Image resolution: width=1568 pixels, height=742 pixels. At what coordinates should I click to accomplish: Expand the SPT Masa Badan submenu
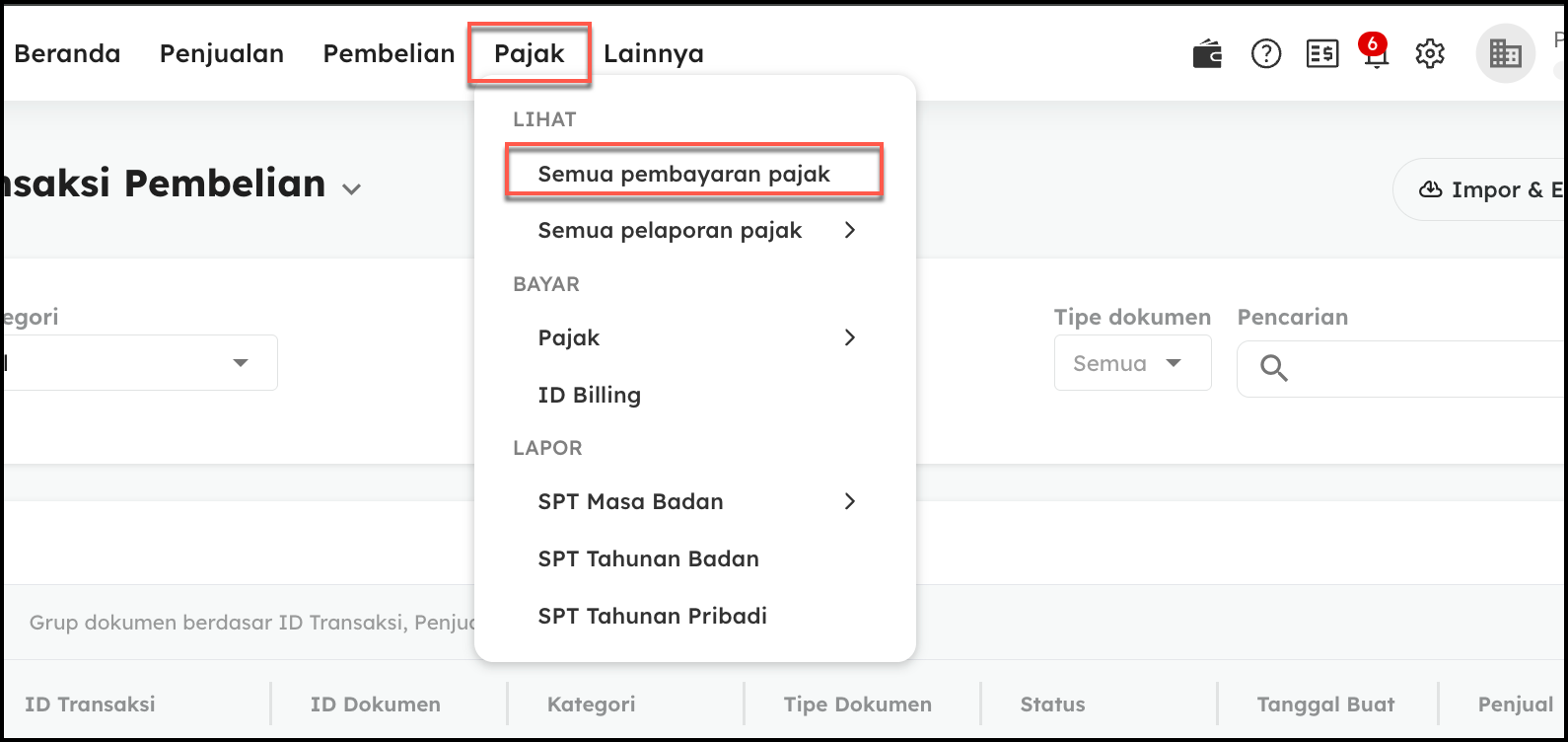click(x=850, y=501)
